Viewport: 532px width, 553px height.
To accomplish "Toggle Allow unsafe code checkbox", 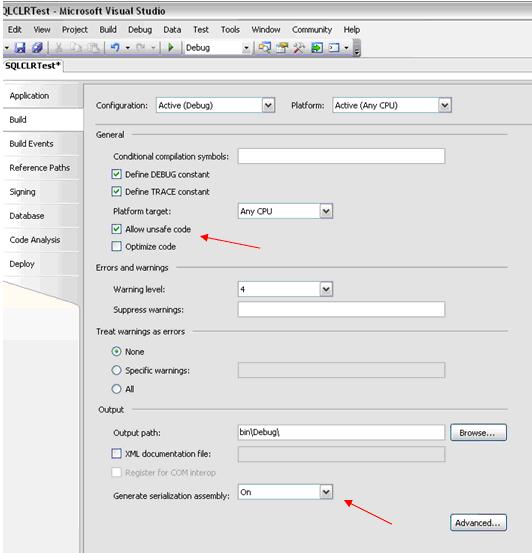I will tap(116, 229).
